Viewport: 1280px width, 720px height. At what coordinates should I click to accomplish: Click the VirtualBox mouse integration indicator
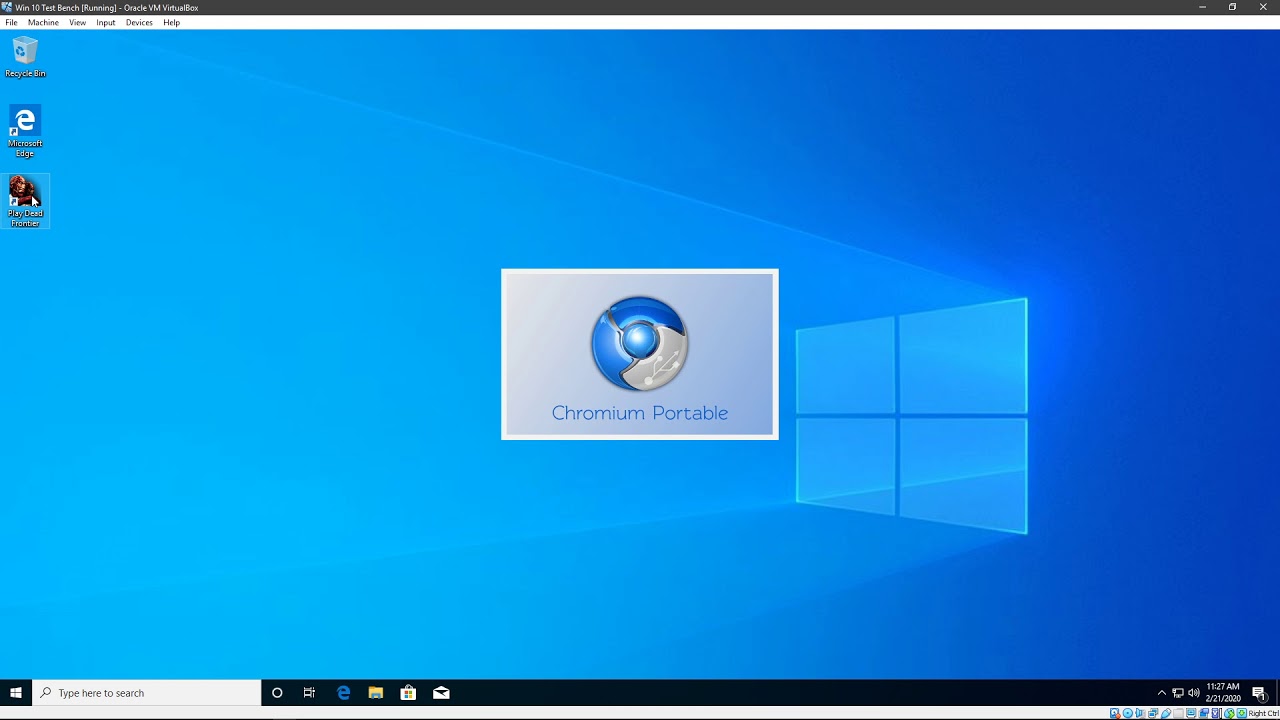pos(1229,713)
